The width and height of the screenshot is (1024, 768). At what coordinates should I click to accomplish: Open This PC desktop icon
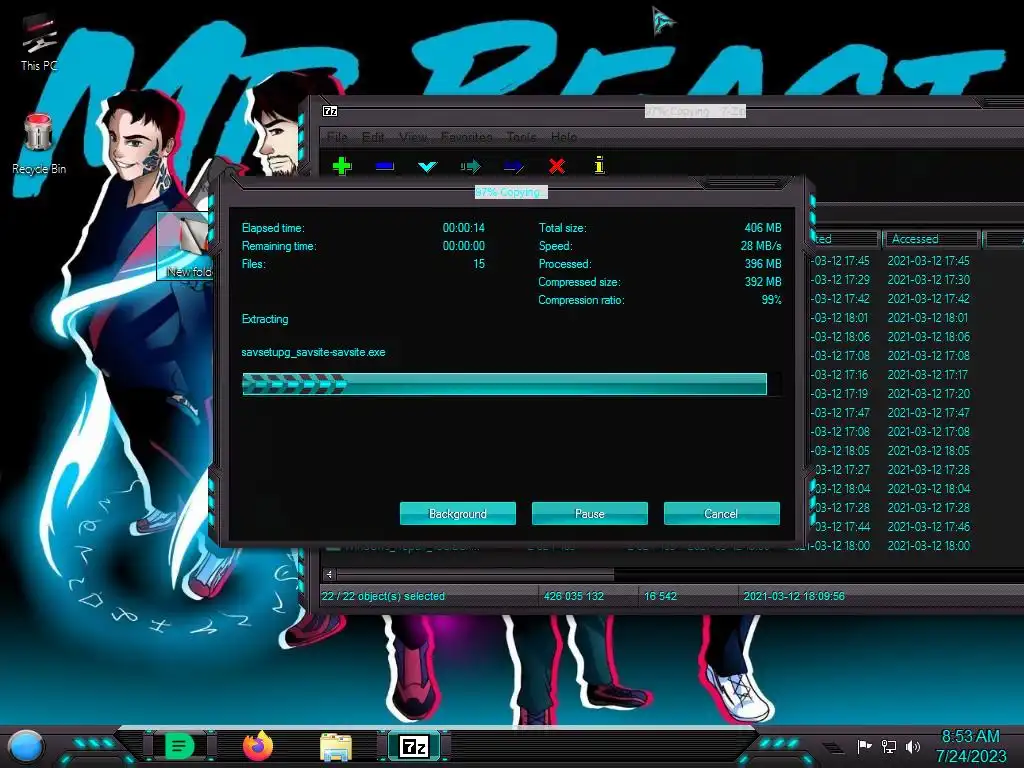click(39, 43)
